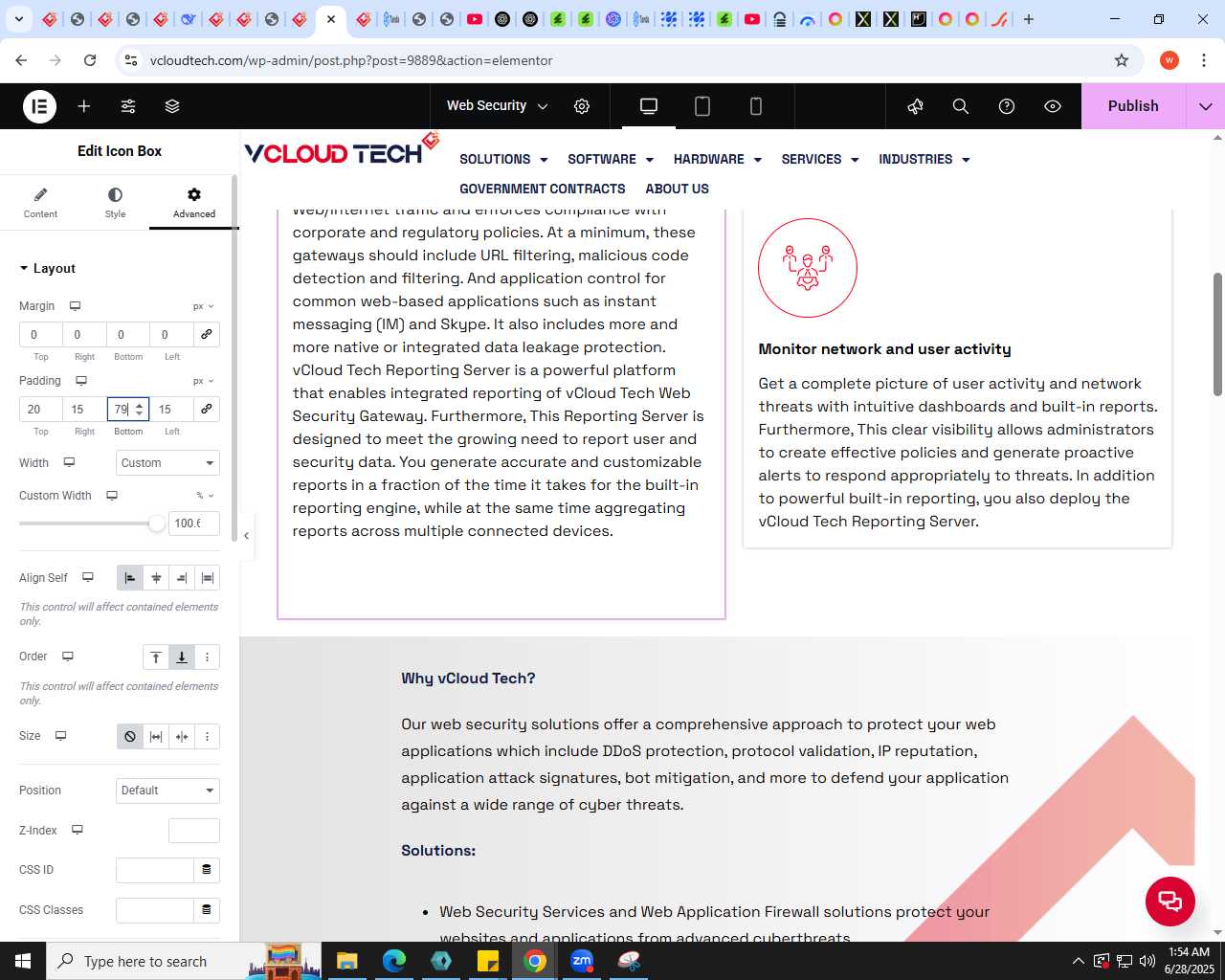Open the Finder search icon
Viewport: 1225px width, 980px height.
click(961, 106)
